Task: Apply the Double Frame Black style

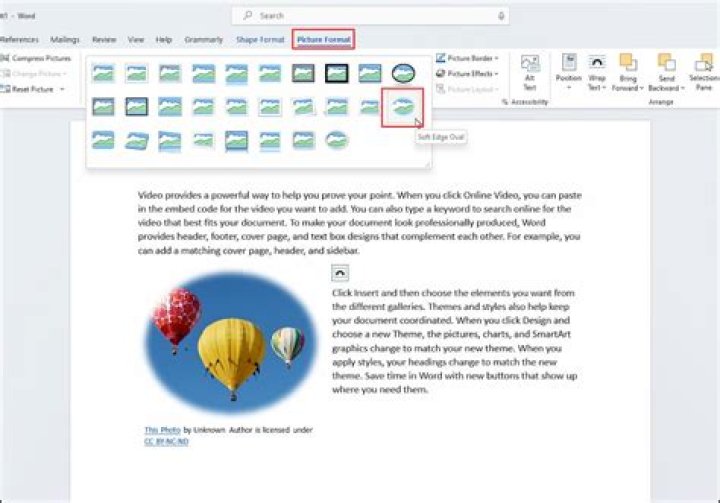Action: click(304, 73)
